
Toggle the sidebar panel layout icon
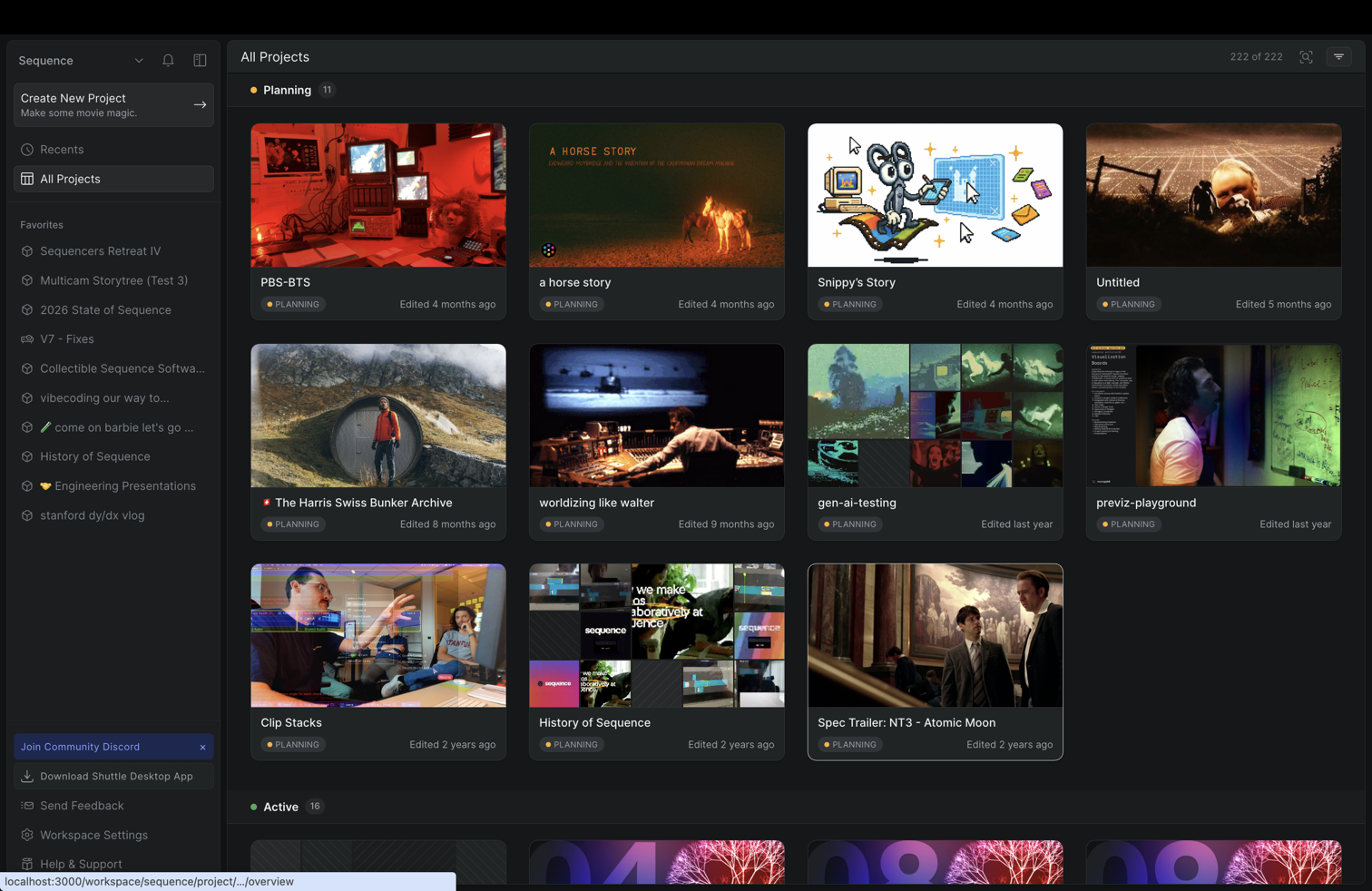tap(200, 61)
